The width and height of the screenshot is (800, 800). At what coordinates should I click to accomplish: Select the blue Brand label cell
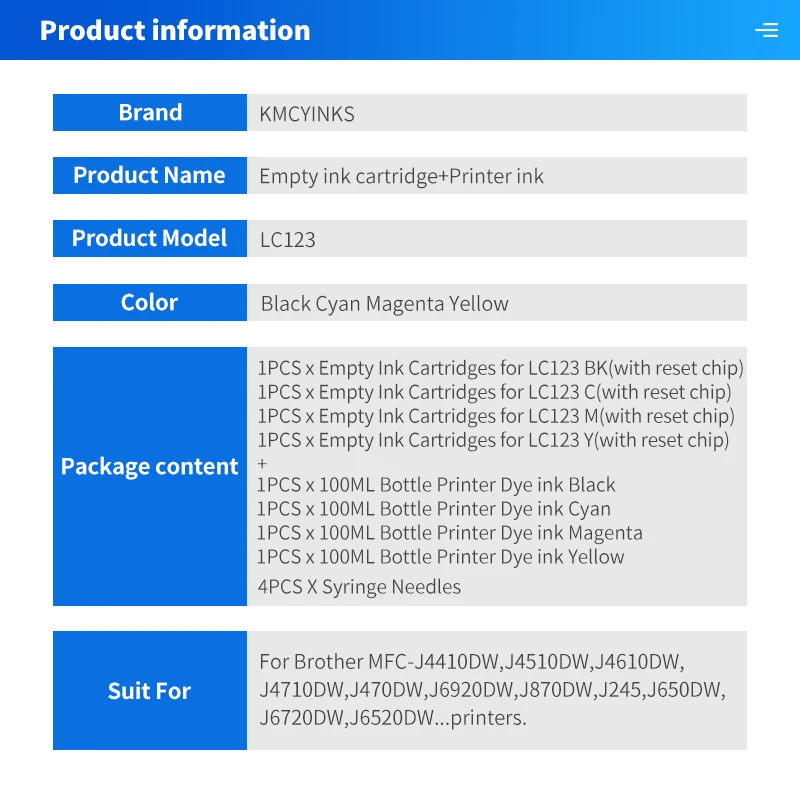150,112
